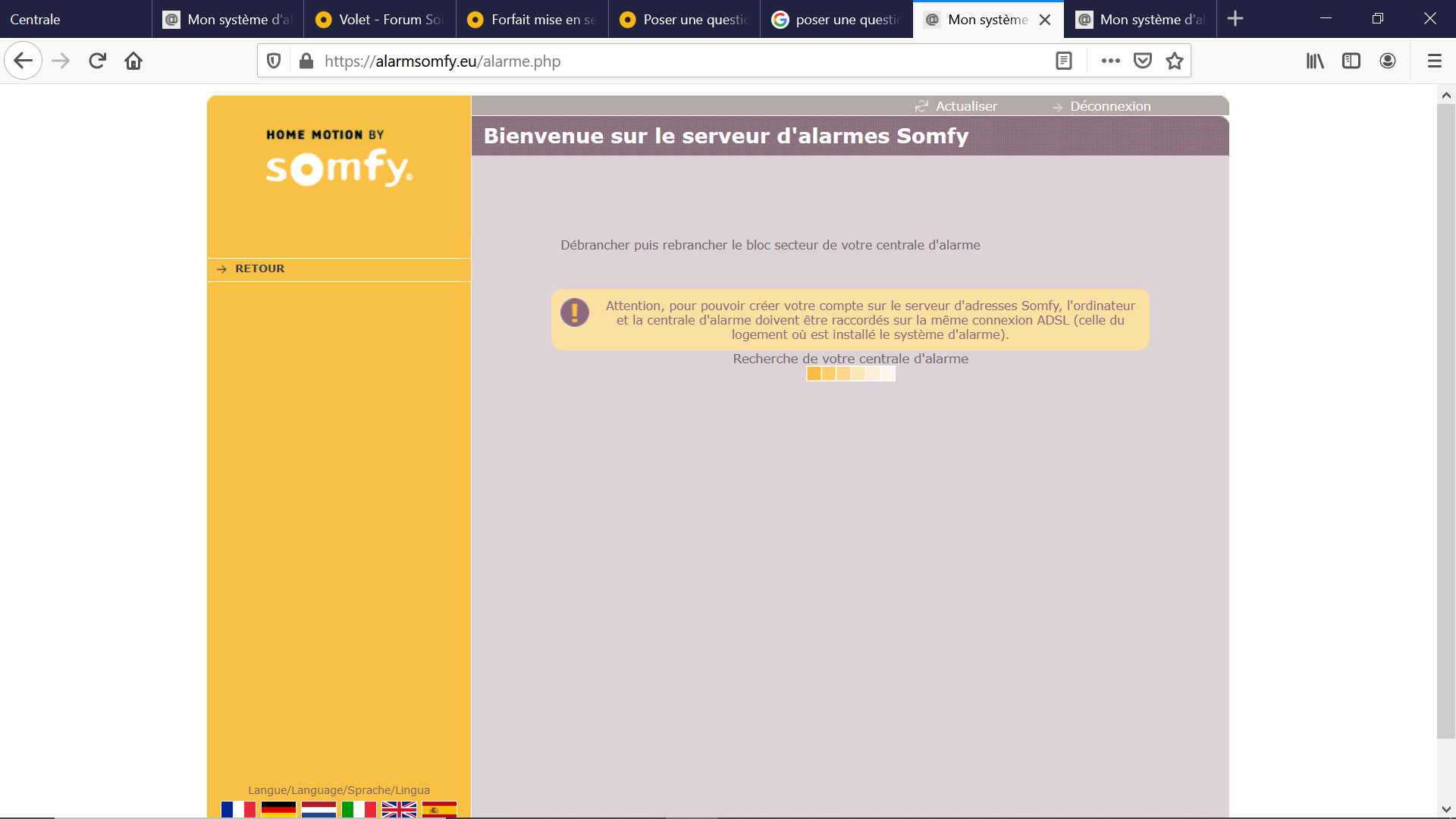1456x819 pixels.
Task: Go to the Firefox home page icon
Action: [133, 61]
